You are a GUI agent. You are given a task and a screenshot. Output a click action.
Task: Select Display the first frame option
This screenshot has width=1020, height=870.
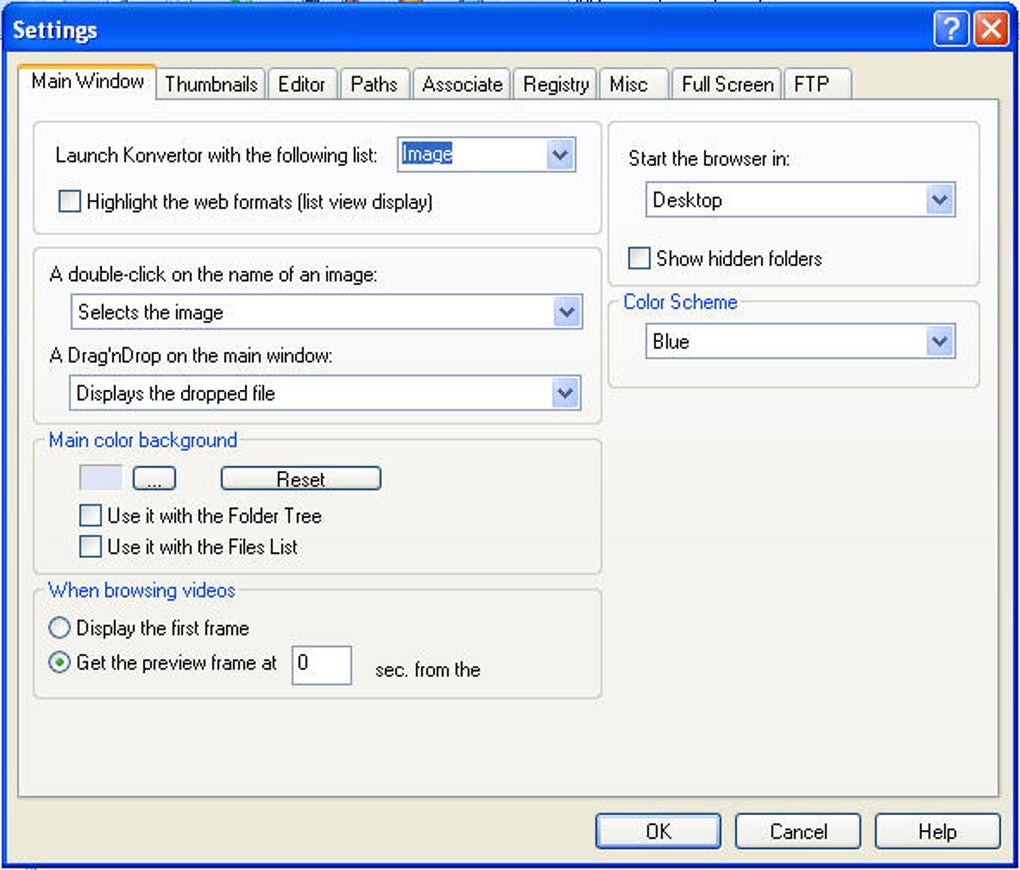[x=60, y=628]
